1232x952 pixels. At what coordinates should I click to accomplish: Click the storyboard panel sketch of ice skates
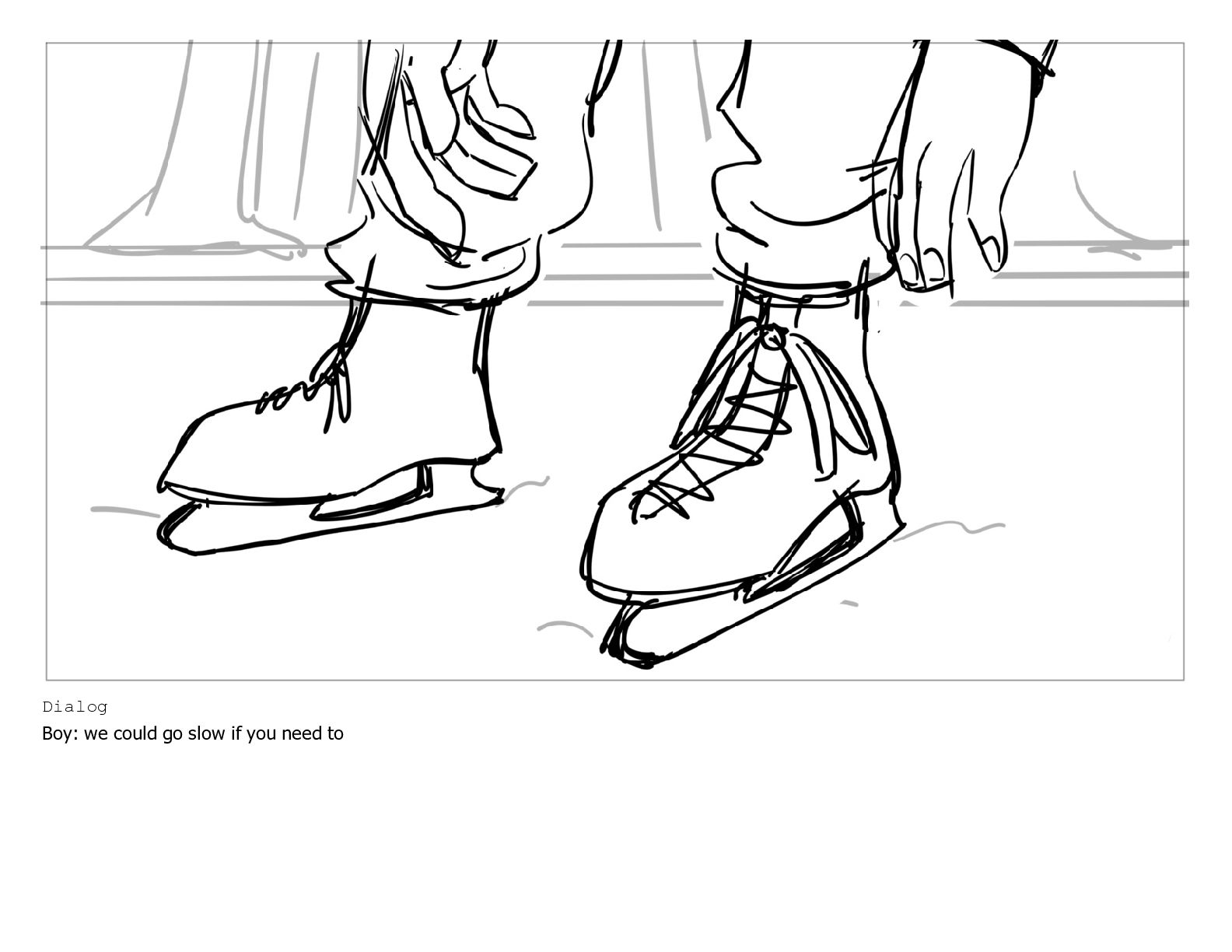coord(615,362)
